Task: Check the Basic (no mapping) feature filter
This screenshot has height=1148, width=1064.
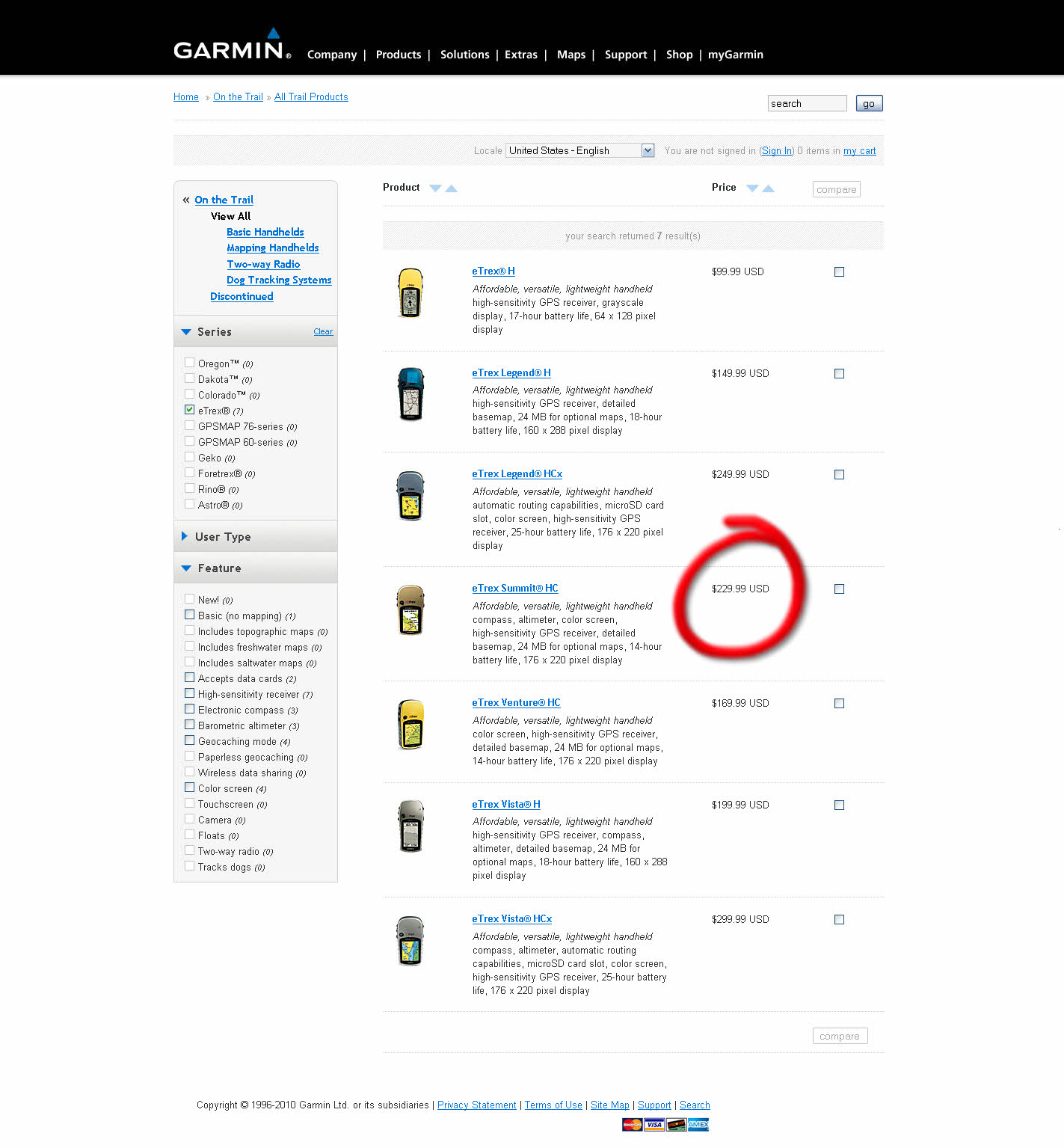Action: [190, 615]
